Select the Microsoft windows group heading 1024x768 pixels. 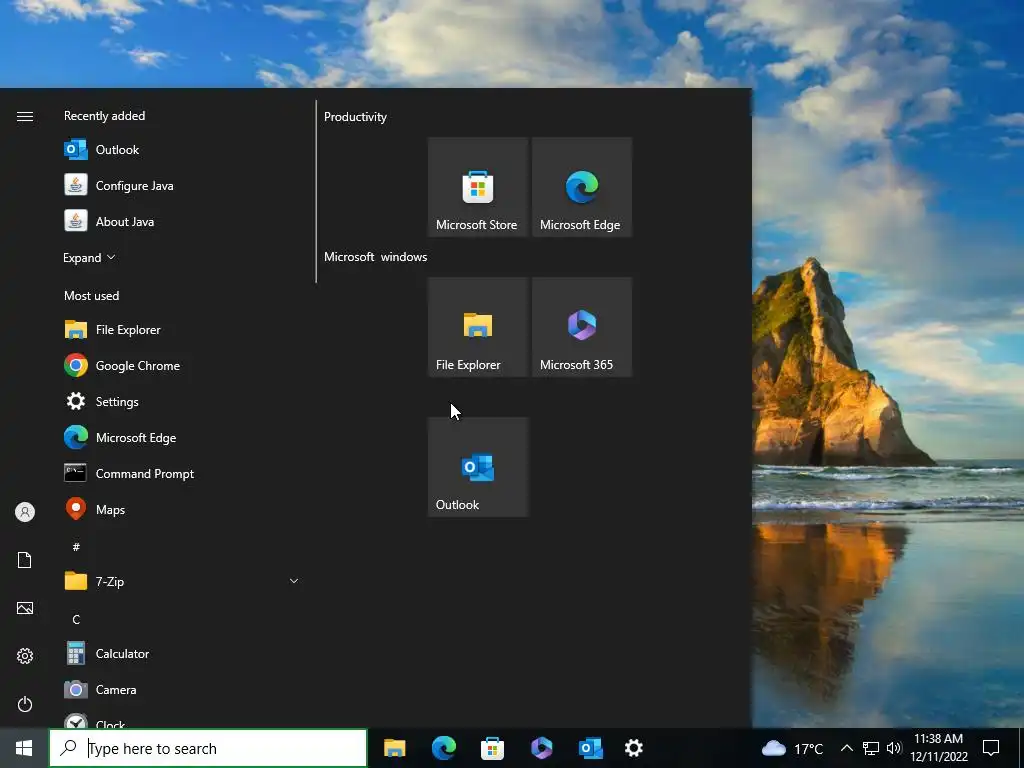click(376, 257)
